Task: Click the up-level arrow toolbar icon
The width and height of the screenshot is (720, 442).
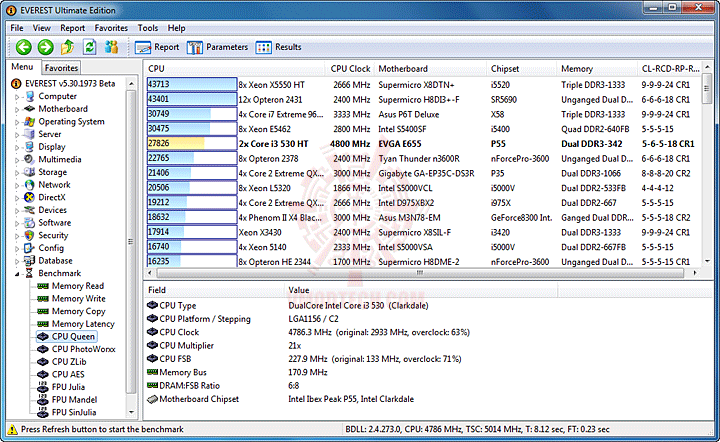Action: pos(68,47)
